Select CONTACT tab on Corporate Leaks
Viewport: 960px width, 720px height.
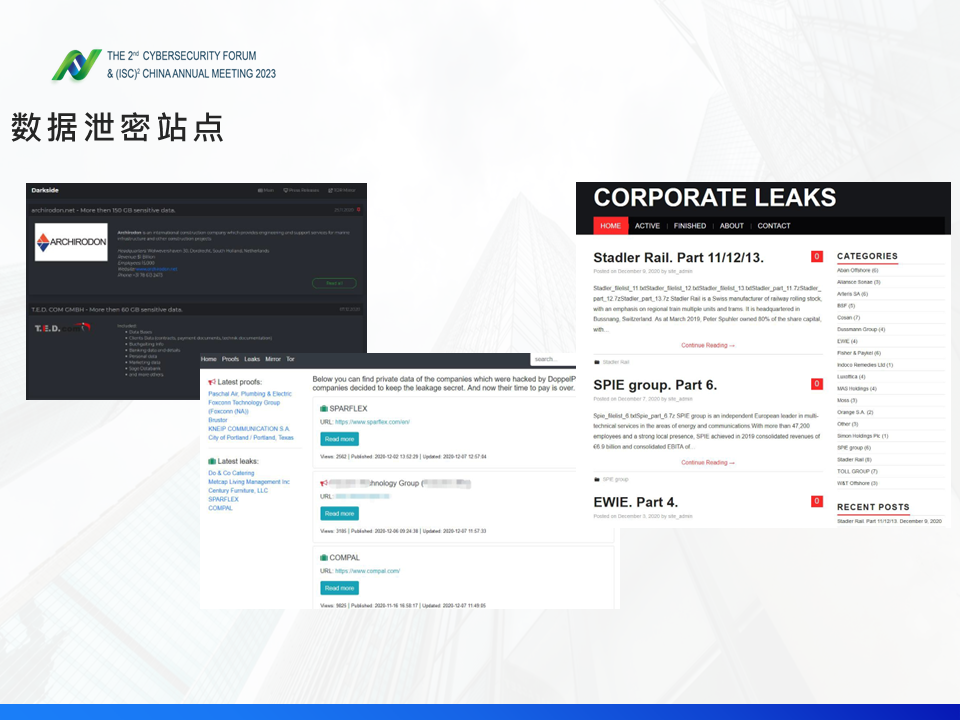pyautogui.click(x=774, y=226)
